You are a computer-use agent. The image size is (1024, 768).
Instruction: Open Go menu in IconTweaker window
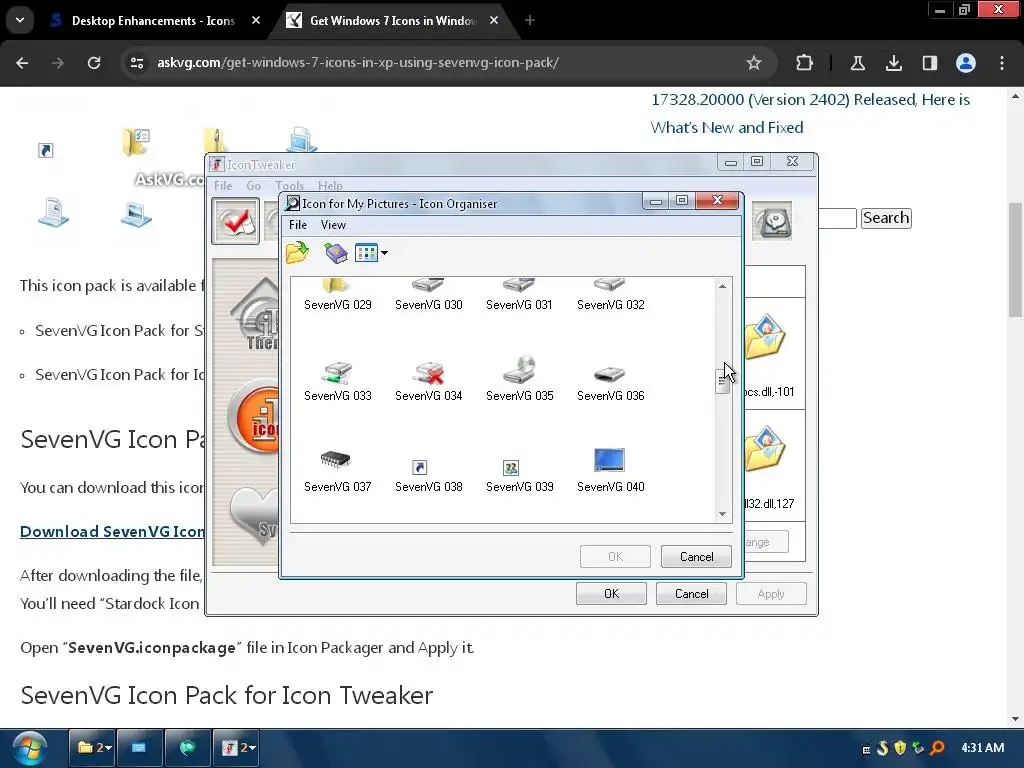[253, 185]
